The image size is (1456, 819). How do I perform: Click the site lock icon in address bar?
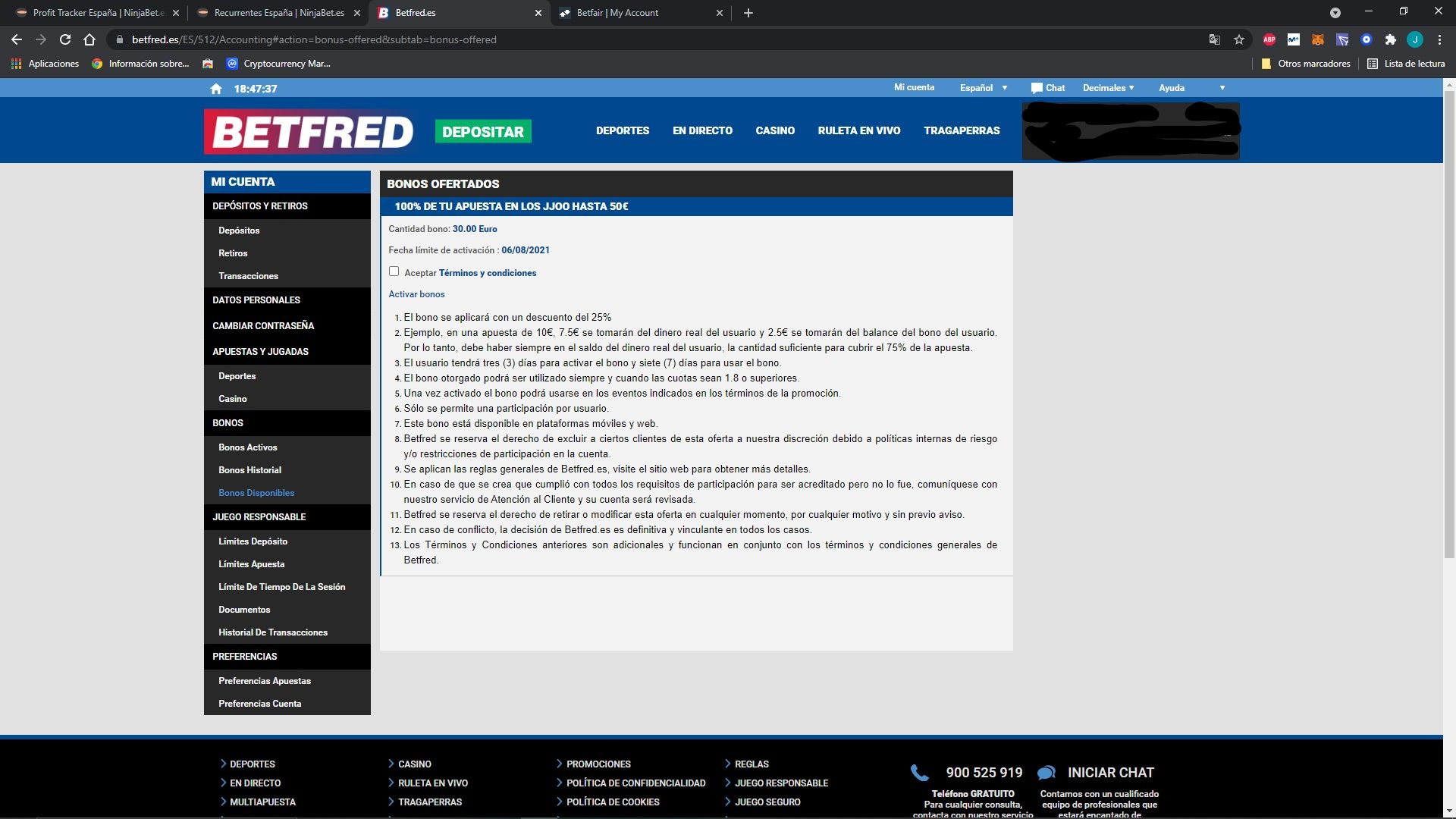pyautogui.click(x=119, y=39)
